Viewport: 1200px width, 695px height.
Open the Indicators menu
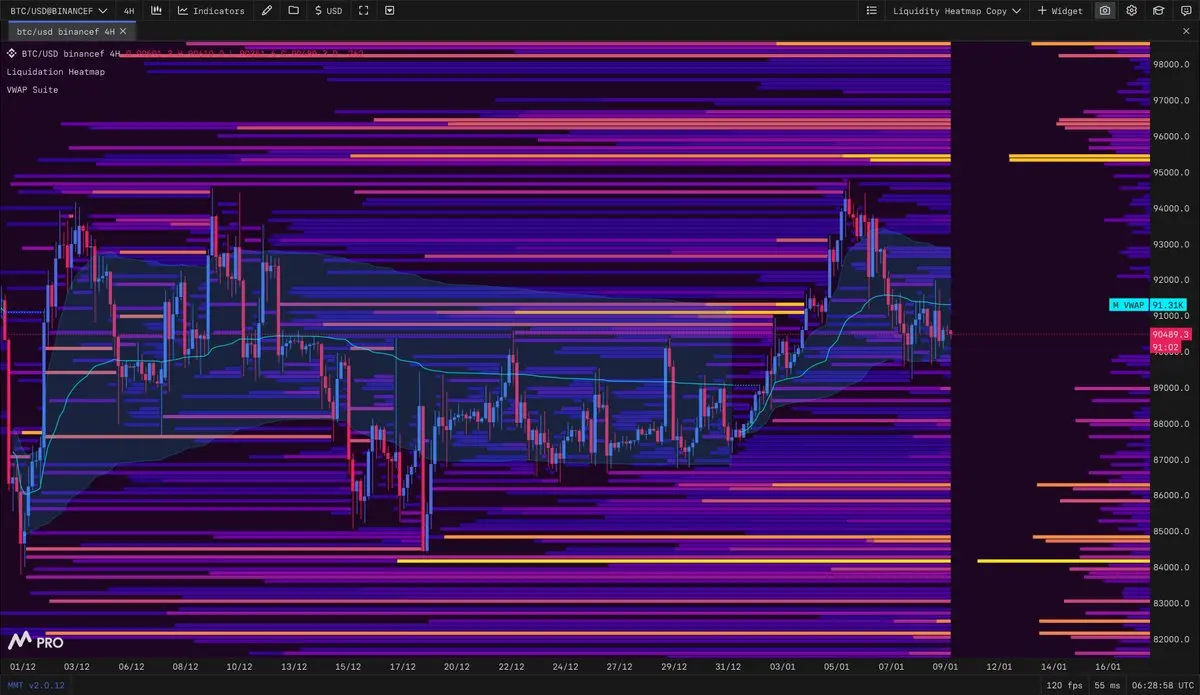(211, 10)
